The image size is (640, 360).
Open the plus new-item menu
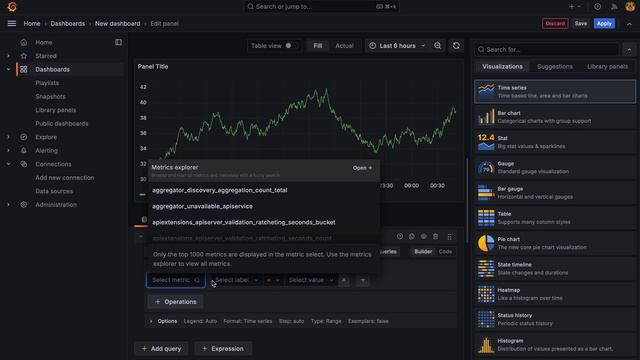575,7
